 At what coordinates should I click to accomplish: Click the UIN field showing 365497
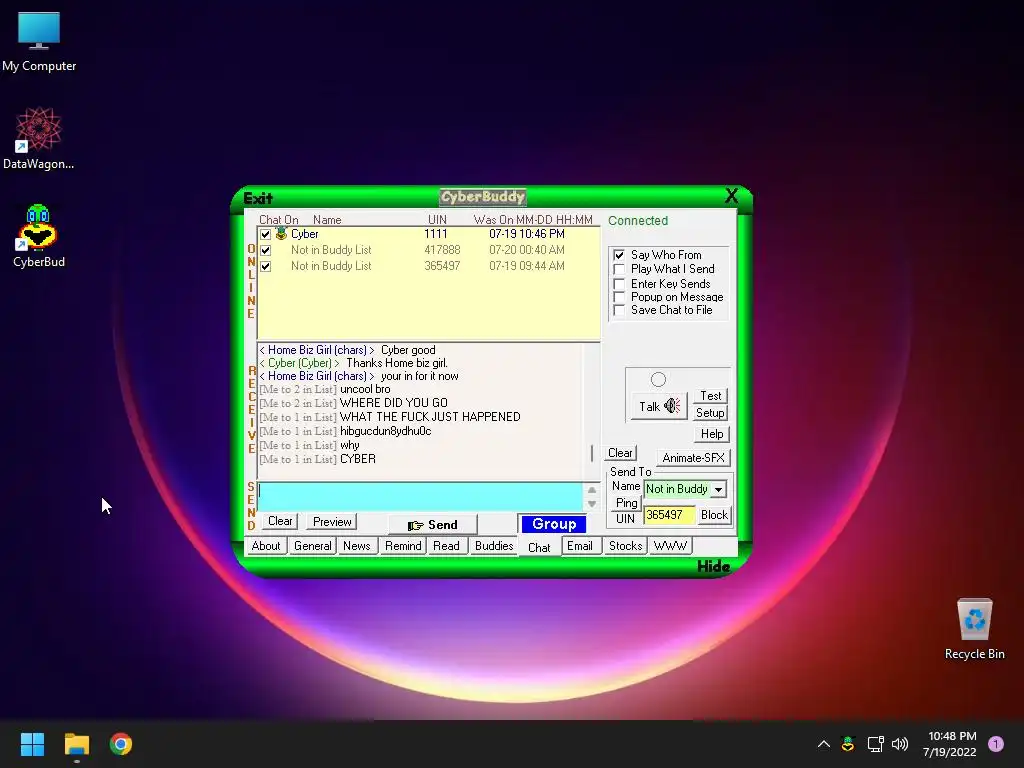(669, 515)
